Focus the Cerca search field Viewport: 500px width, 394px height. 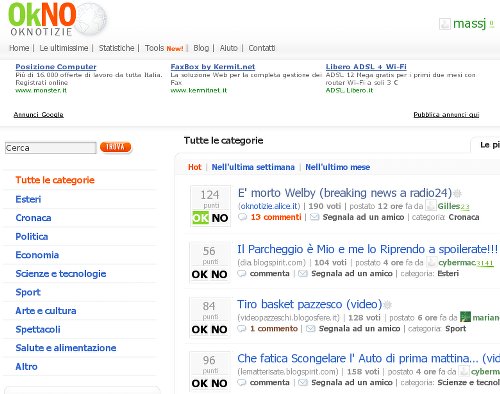pyautogui.click(x=51, y=148)
